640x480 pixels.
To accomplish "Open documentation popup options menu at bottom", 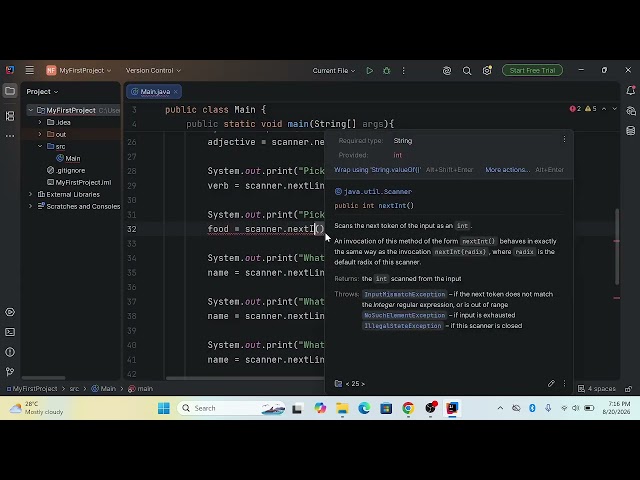I will pos(564,383).
